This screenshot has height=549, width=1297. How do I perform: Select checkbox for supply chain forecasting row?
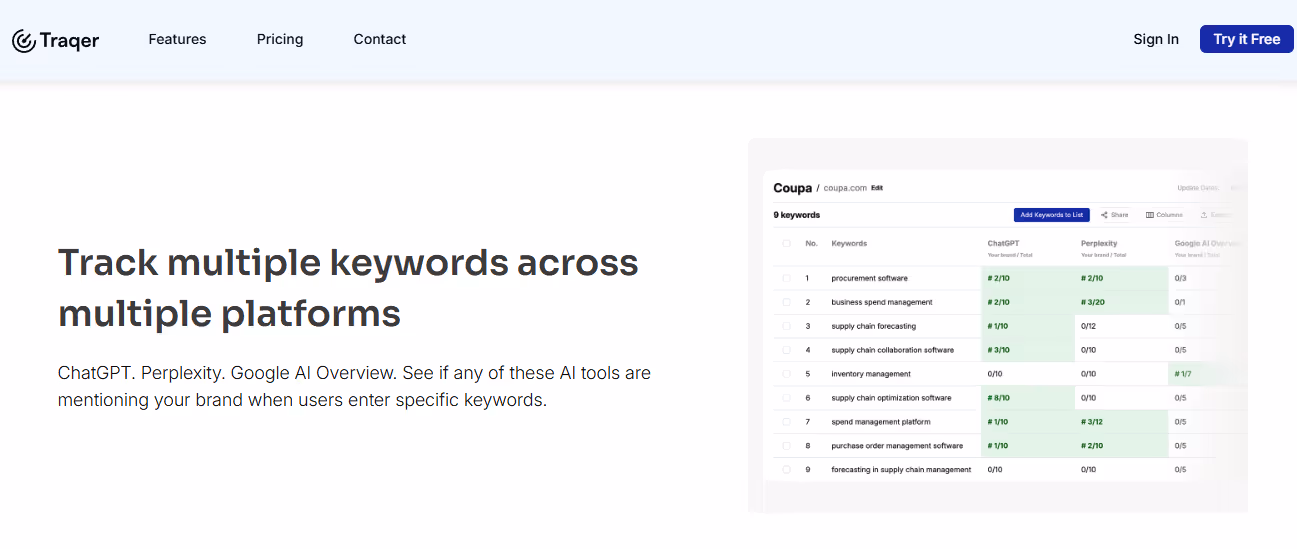[786, 326]
